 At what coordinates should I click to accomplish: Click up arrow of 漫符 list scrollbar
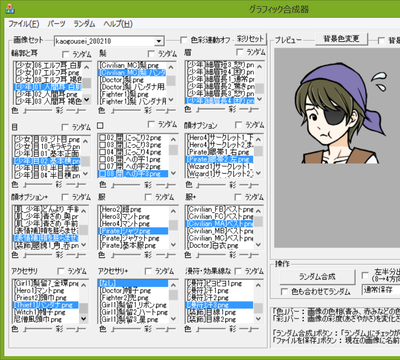pos(259,285)
